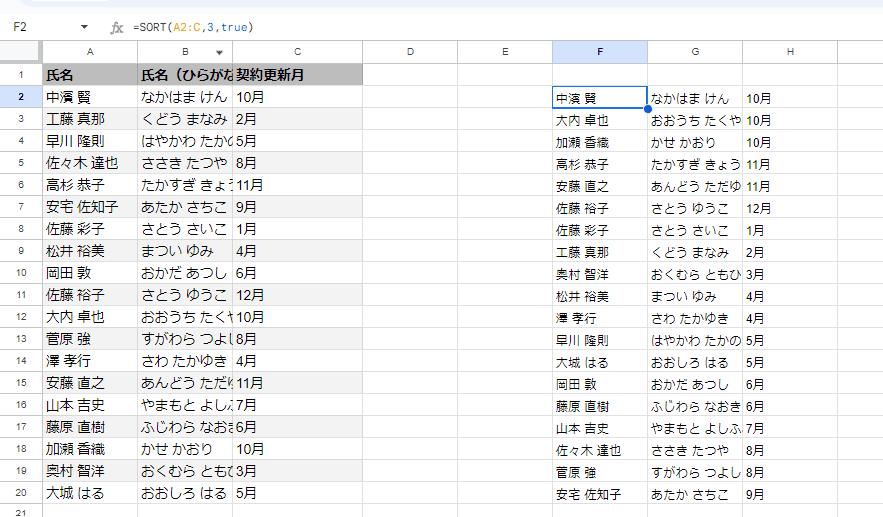Image resolution: width=883 pixels, height=517 pixels.
Task: Select column G header
Action: pyautogui.click(x=695, y=52)
